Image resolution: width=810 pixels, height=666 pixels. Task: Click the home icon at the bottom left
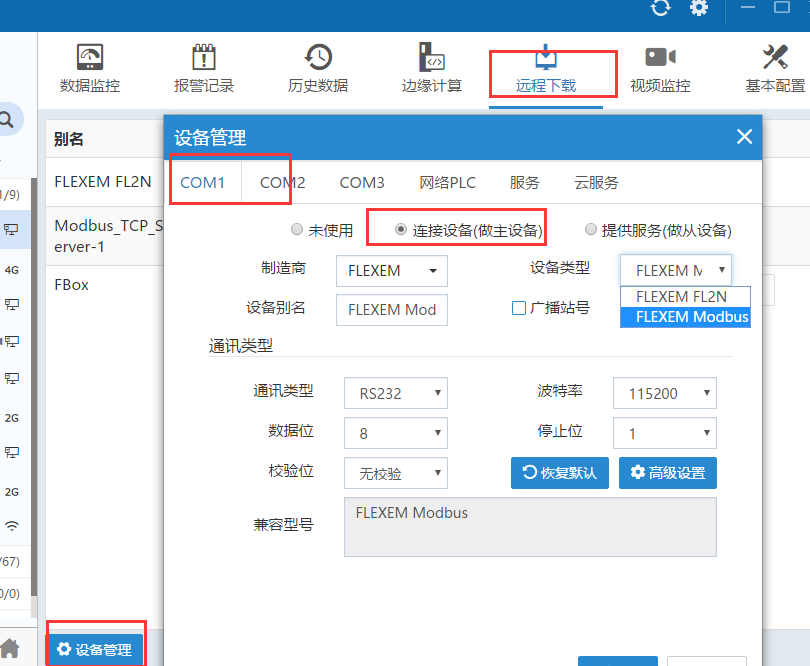pos(10,648)
